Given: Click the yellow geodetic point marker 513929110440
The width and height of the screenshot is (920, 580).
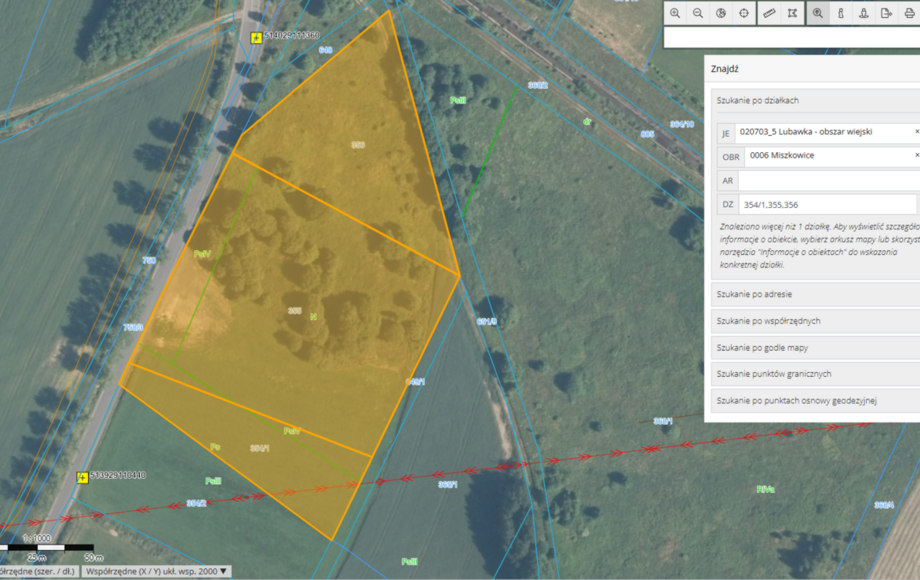Looking at the screenshot, I should 83,477.
